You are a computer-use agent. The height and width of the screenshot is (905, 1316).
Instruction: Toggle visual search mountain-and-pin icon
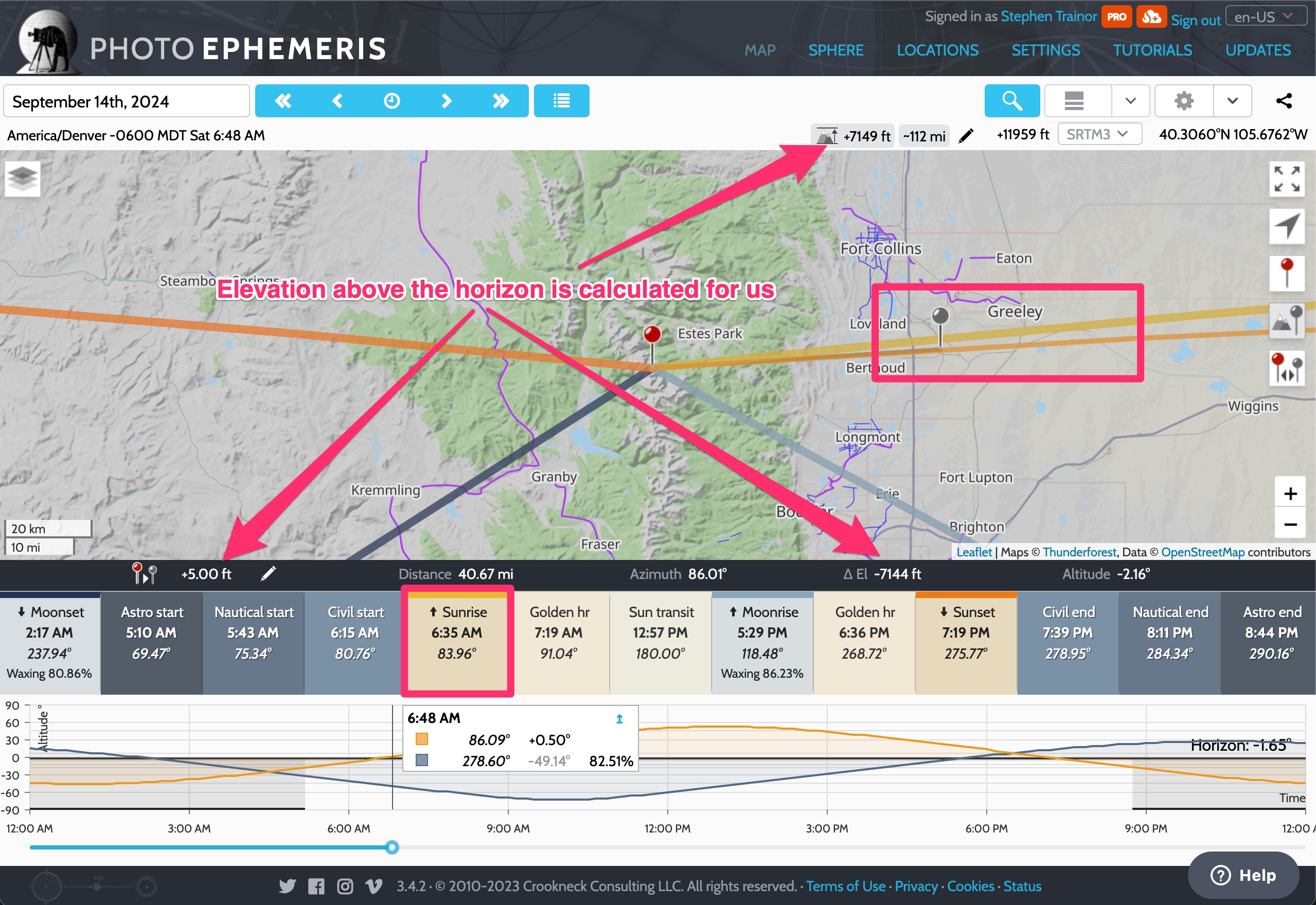pyautogui.click(x=1287, y=320)
